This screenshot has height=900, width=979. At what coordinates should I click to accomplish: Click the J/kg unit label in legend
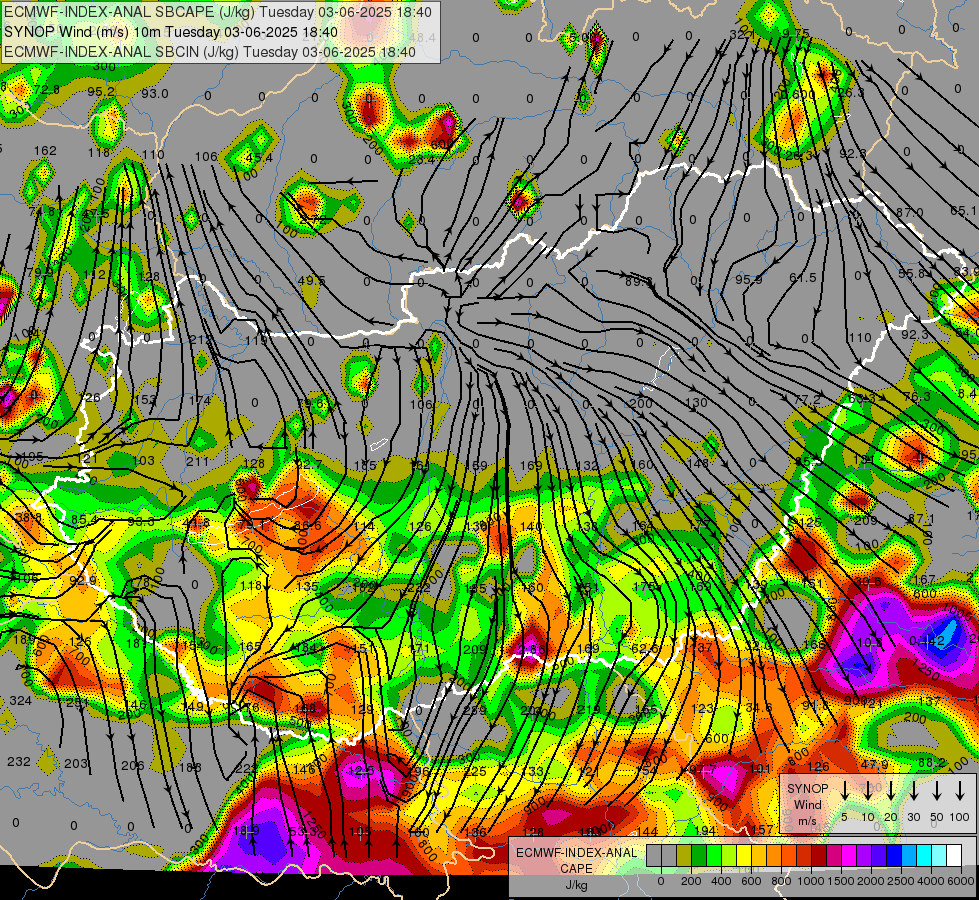coord(576,885)
